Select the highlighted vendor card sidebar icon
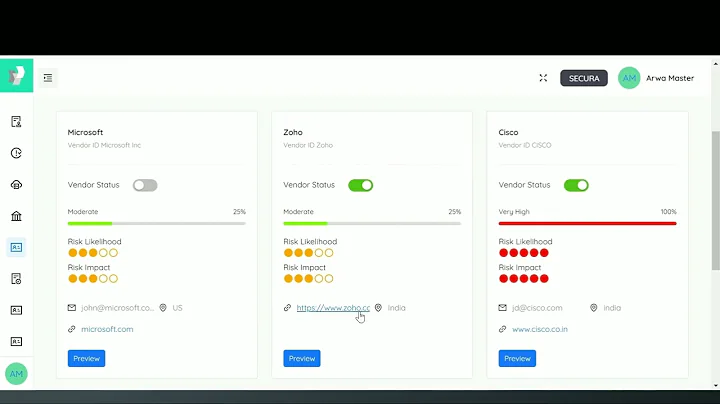The image size is (720, 404). coord(16,247)
